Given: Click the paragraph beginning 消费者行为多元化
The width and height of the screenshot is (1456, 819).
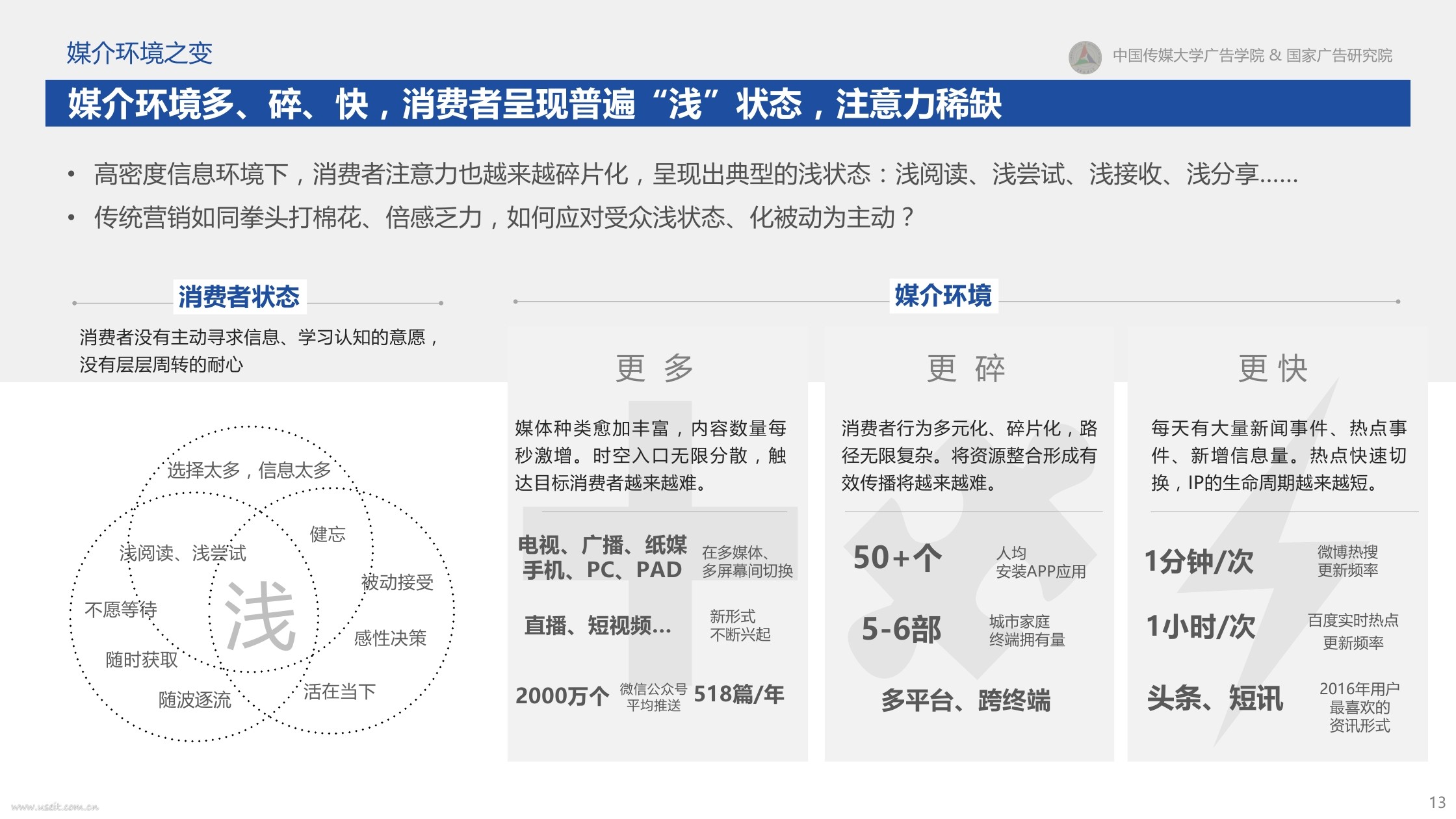Looking at the screenshot, I should point(969,455).
